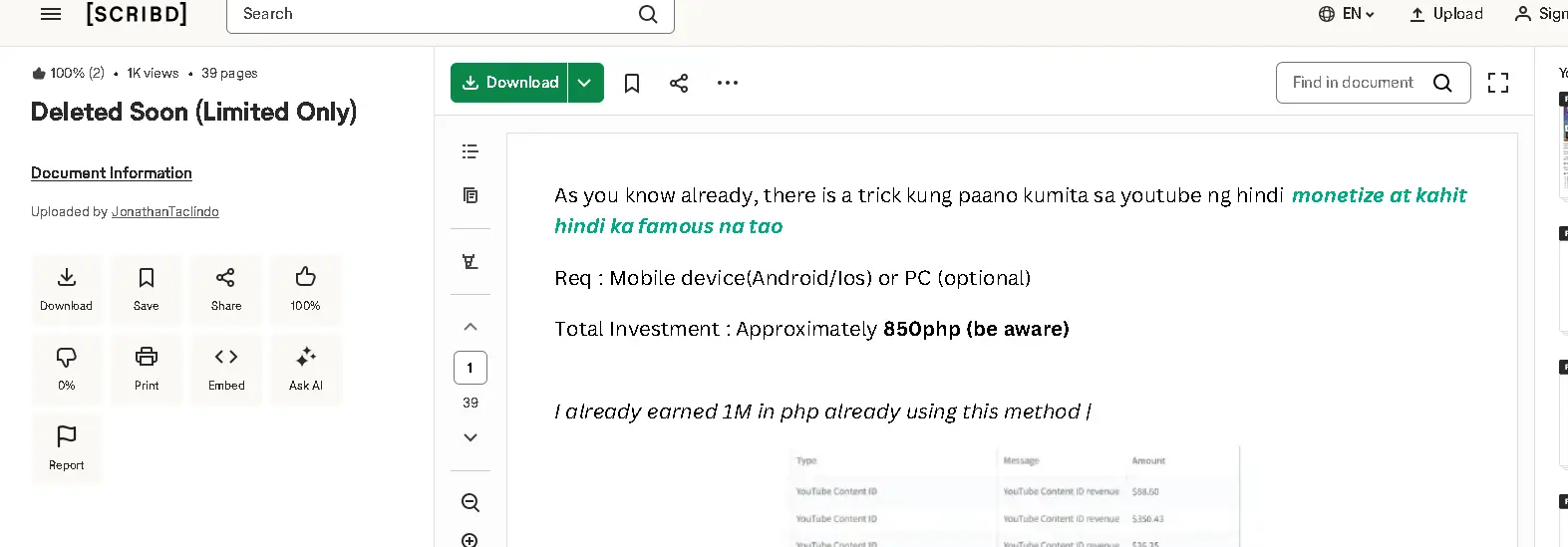Click the '1K views' text
The image size is (1568, 547).
point(153,74)
